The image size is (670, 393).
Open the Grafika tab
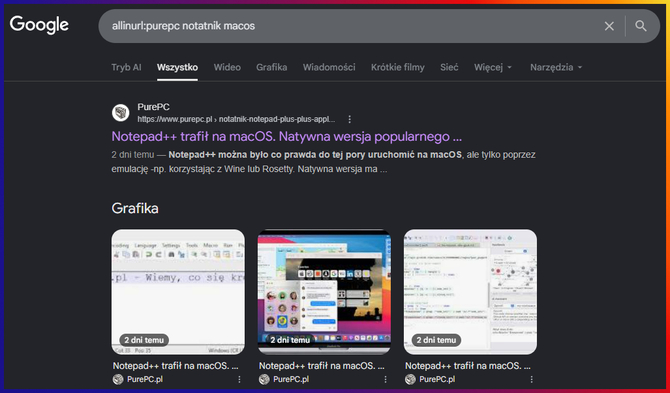[x=272, y=67]
